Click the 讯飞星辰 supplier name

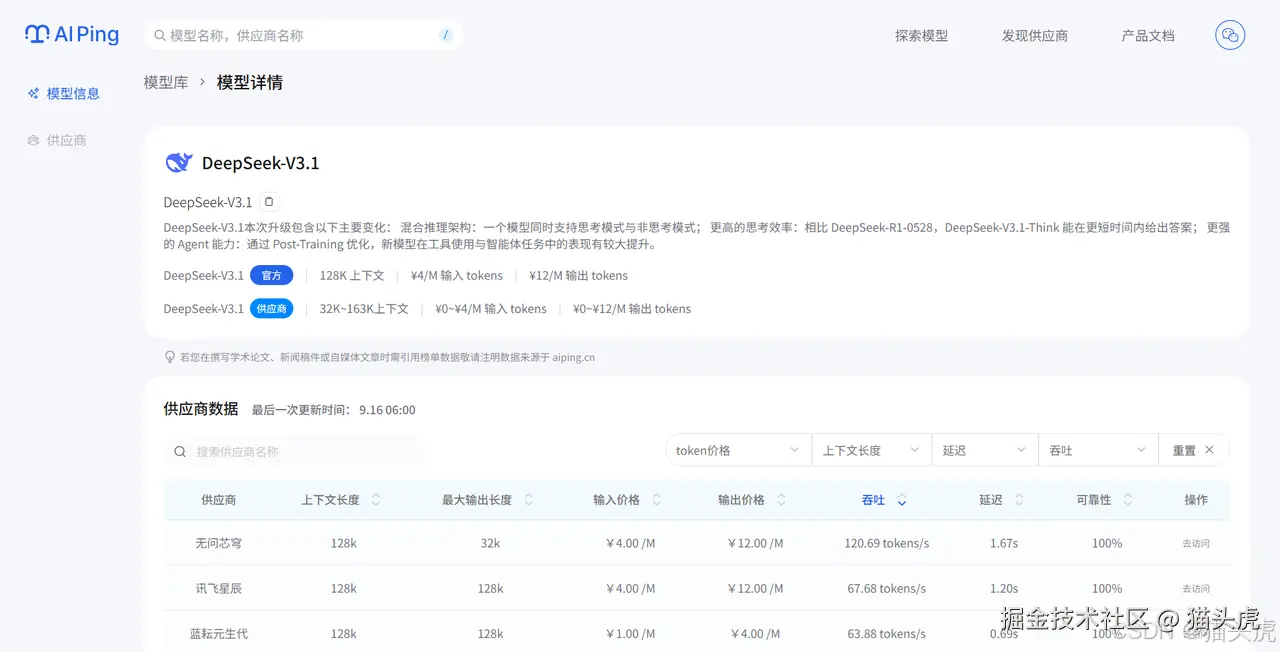coord(218,589)
